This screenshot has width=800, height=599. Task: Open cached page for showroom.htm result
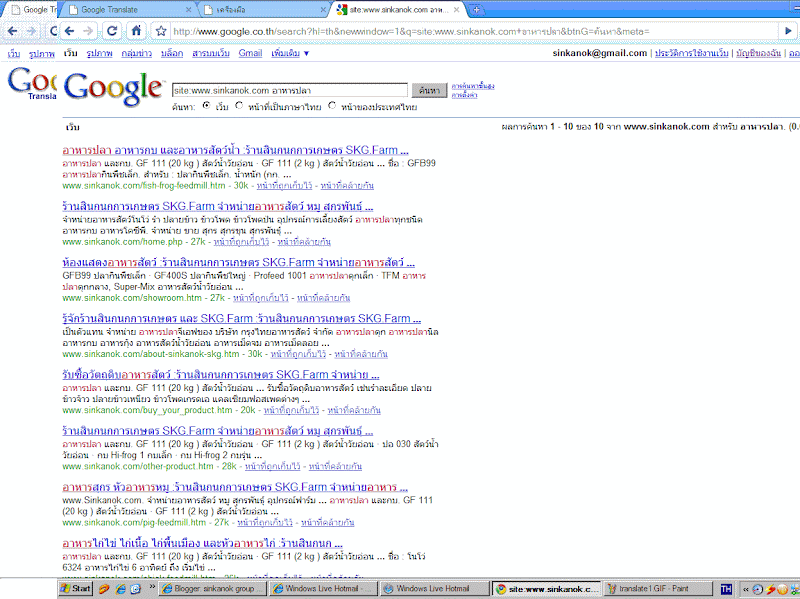[x=261, y=298]
